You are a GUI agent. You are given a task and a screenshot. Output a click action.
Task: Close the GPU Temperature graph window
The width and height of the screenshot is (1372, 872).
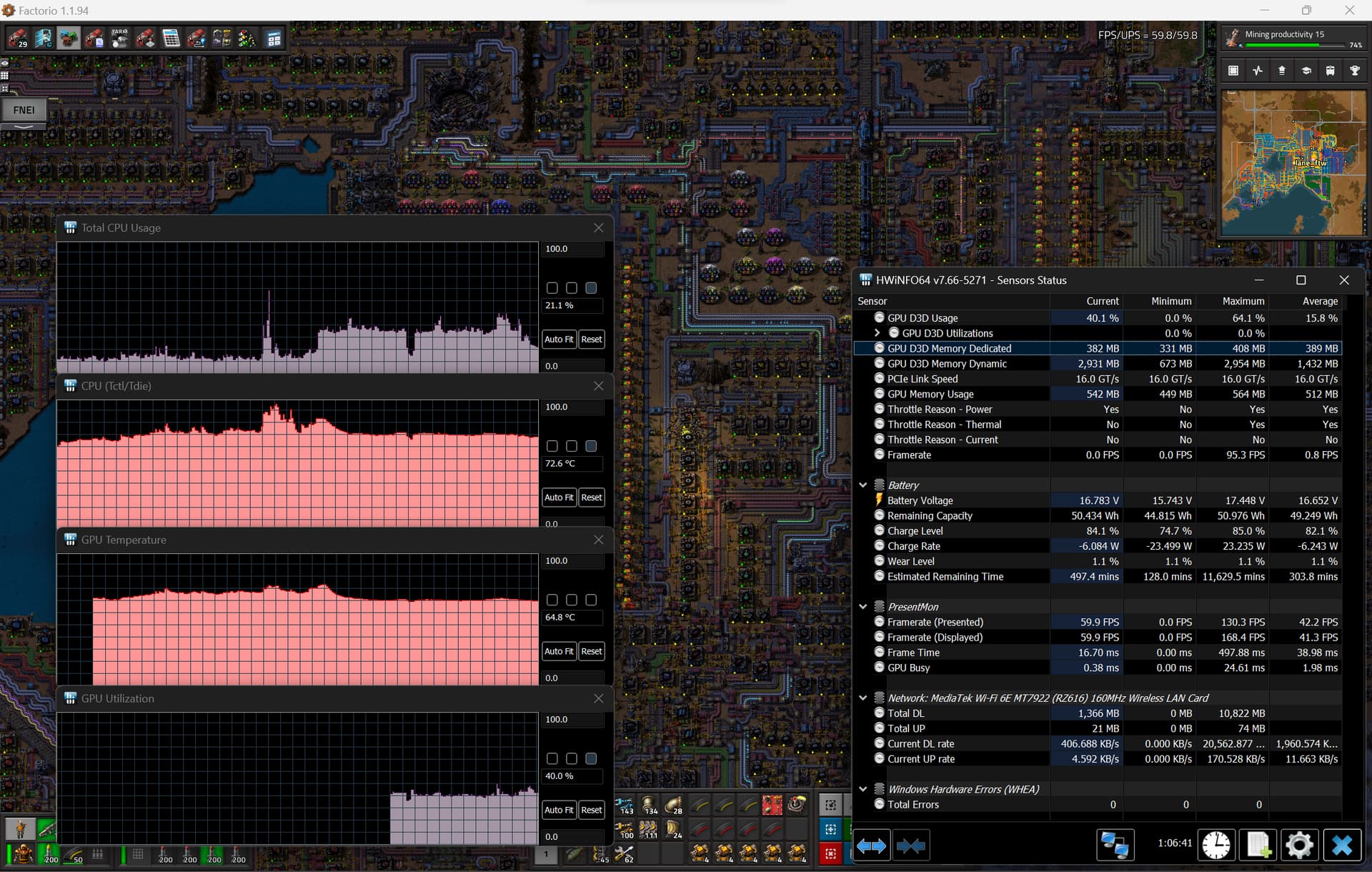599,540
